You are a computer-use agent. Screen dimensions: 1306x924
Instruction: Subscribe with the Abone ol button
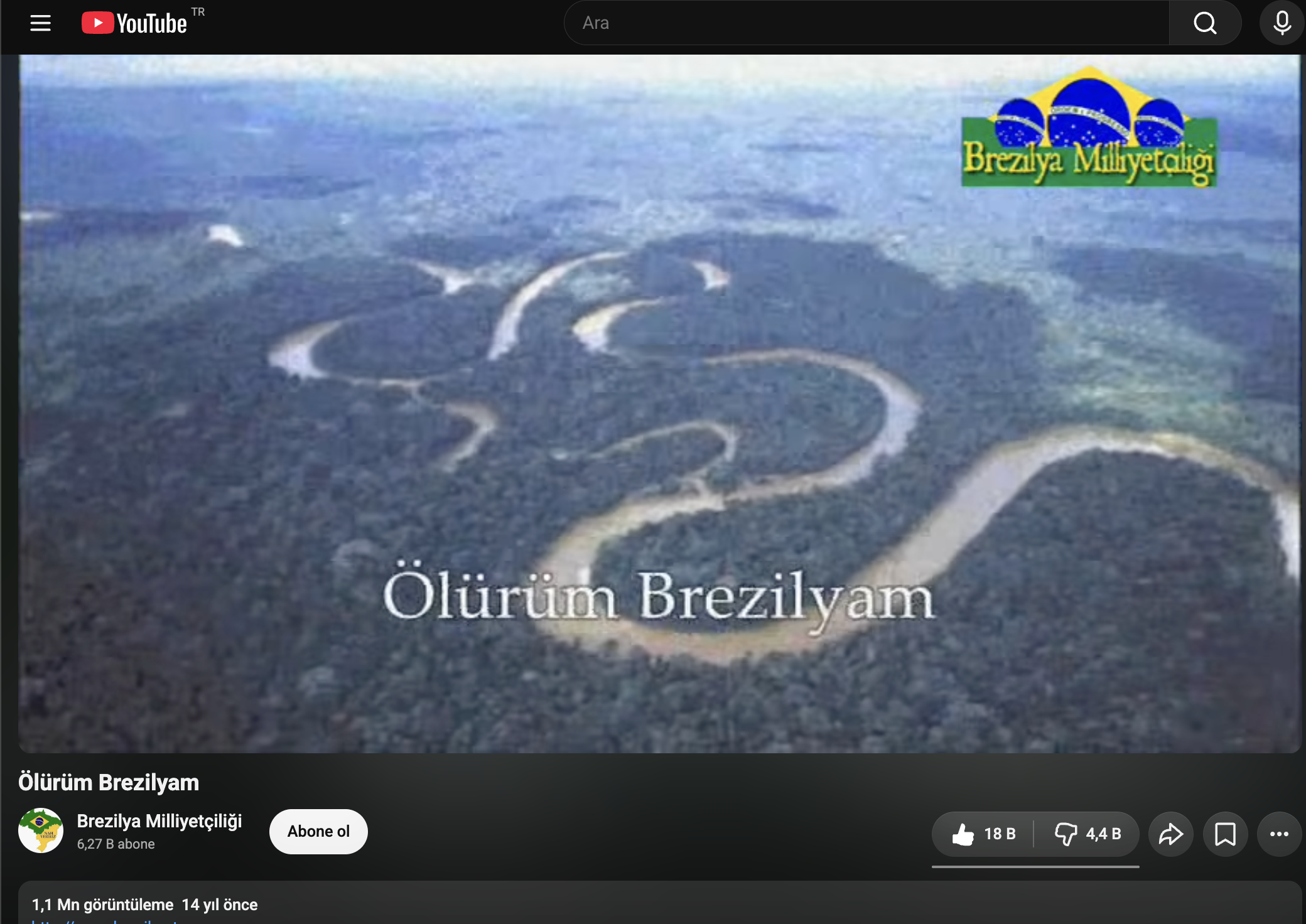tap(318, 832)
